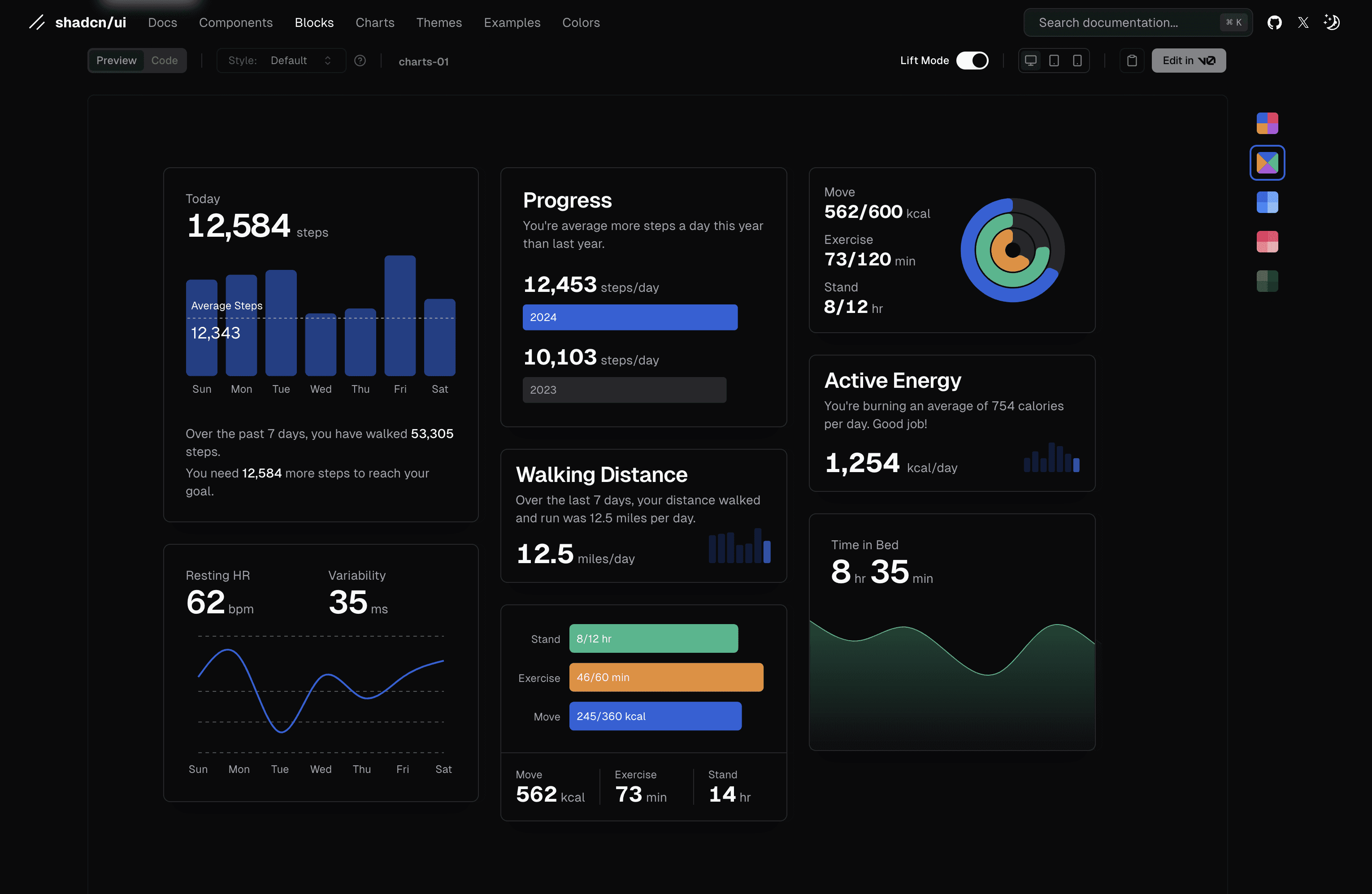Copy block code with clipboard icon
This screenshot has width=1372, height=894.
[x=1132, y=61]
